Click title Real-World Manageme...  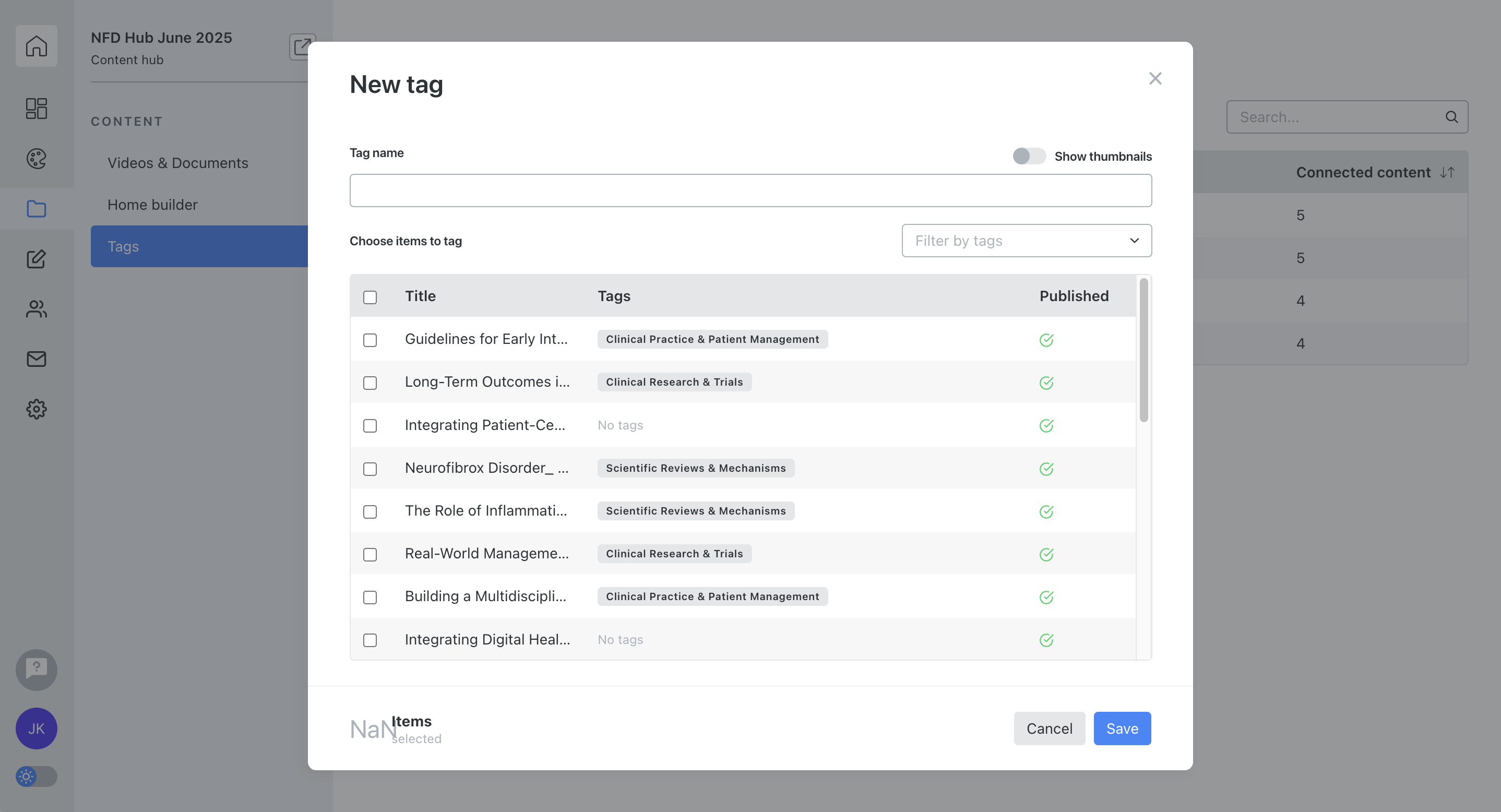coord(486,553)
